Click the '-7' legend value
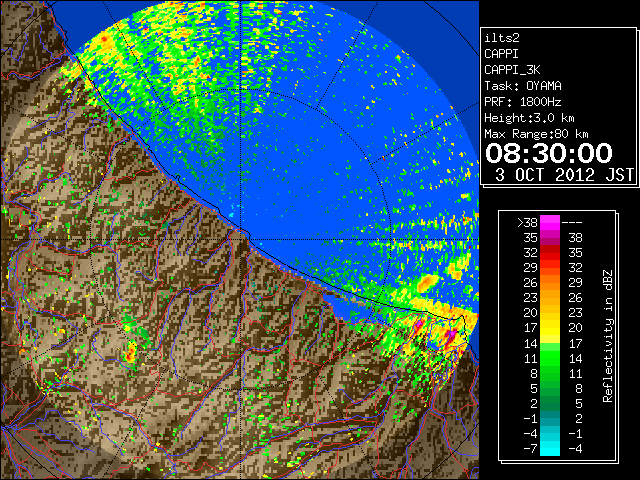The image size is (640, 480). coord(530,449)
